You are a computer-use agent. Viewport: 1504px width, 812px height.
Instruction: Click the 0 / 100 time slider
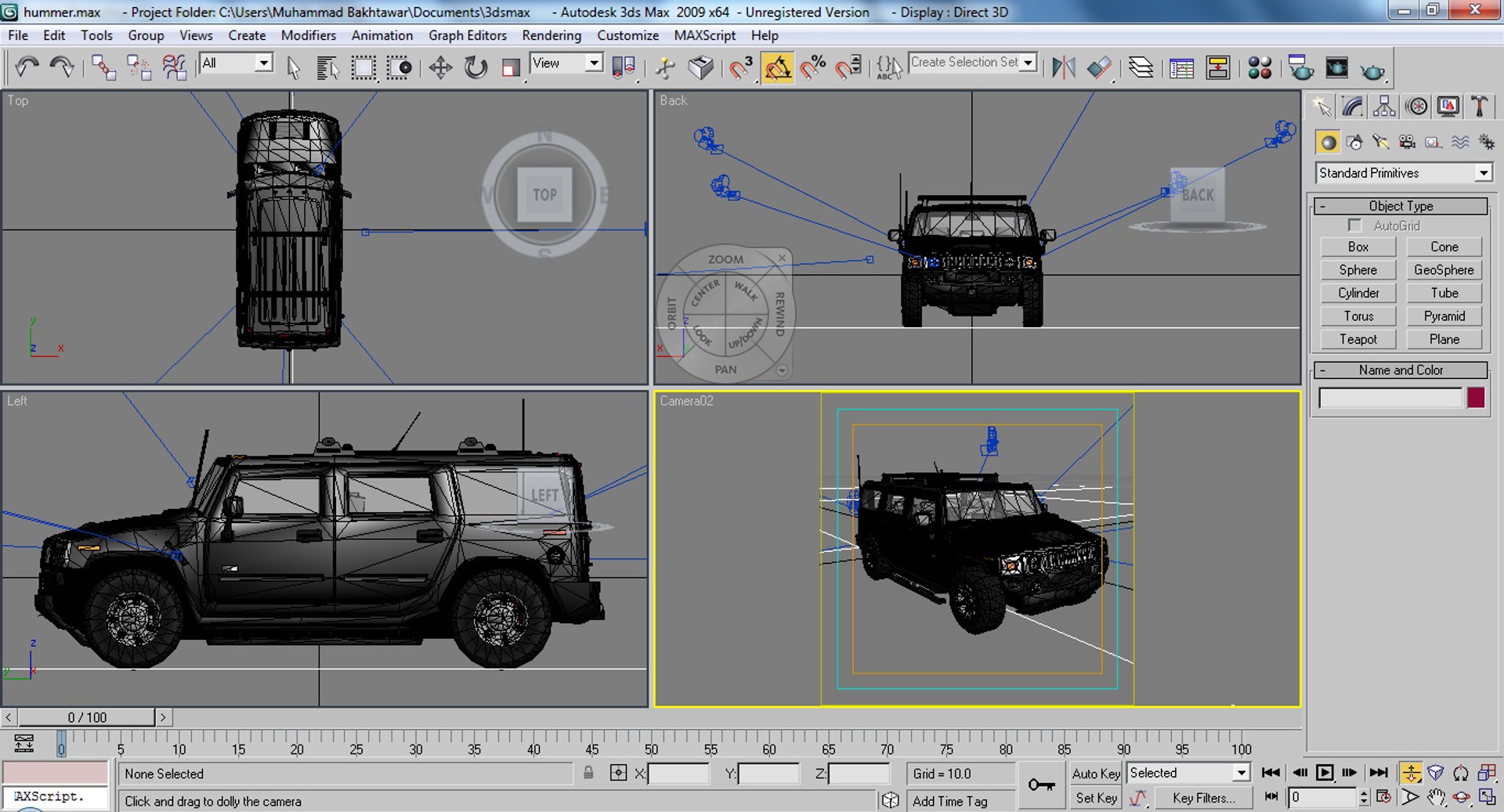[x=87, y=717]
